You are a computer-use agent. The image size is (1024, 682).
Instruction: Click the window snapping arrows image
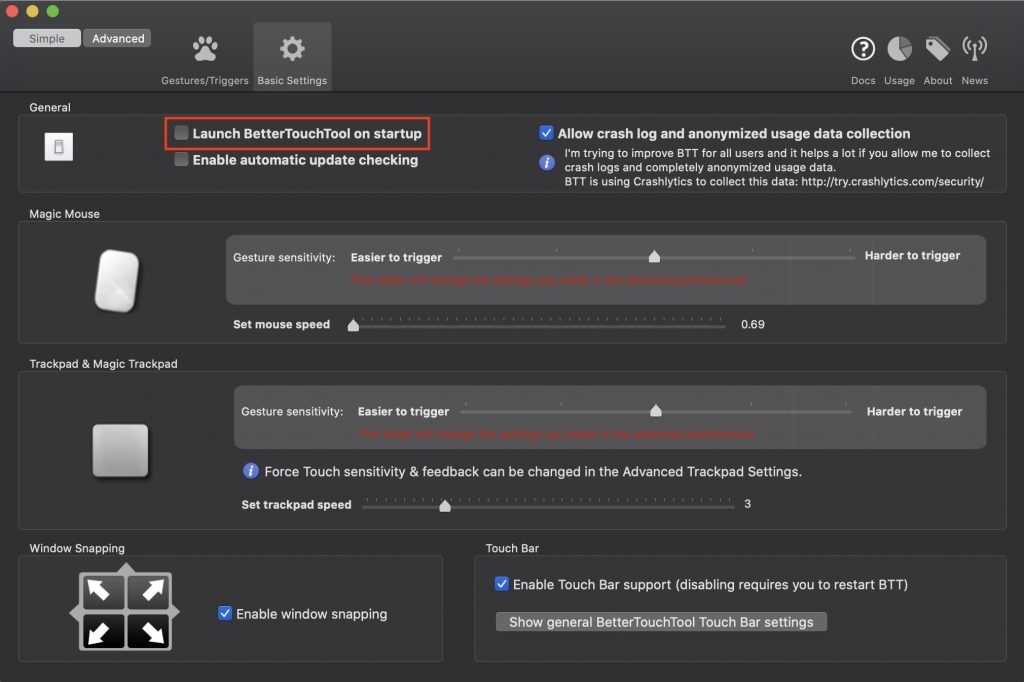(125, 609)
